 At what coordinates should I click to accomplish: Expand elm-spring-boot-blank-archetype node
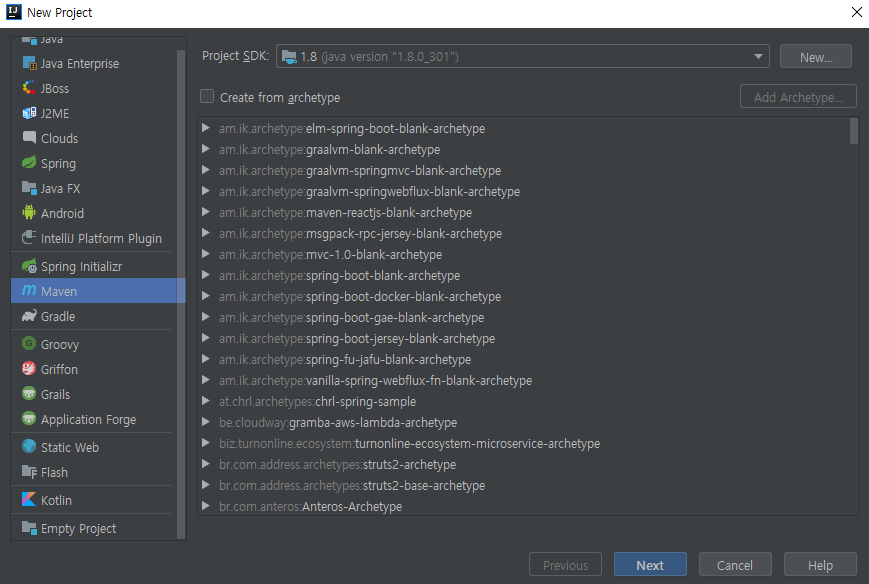pos(206,128)
